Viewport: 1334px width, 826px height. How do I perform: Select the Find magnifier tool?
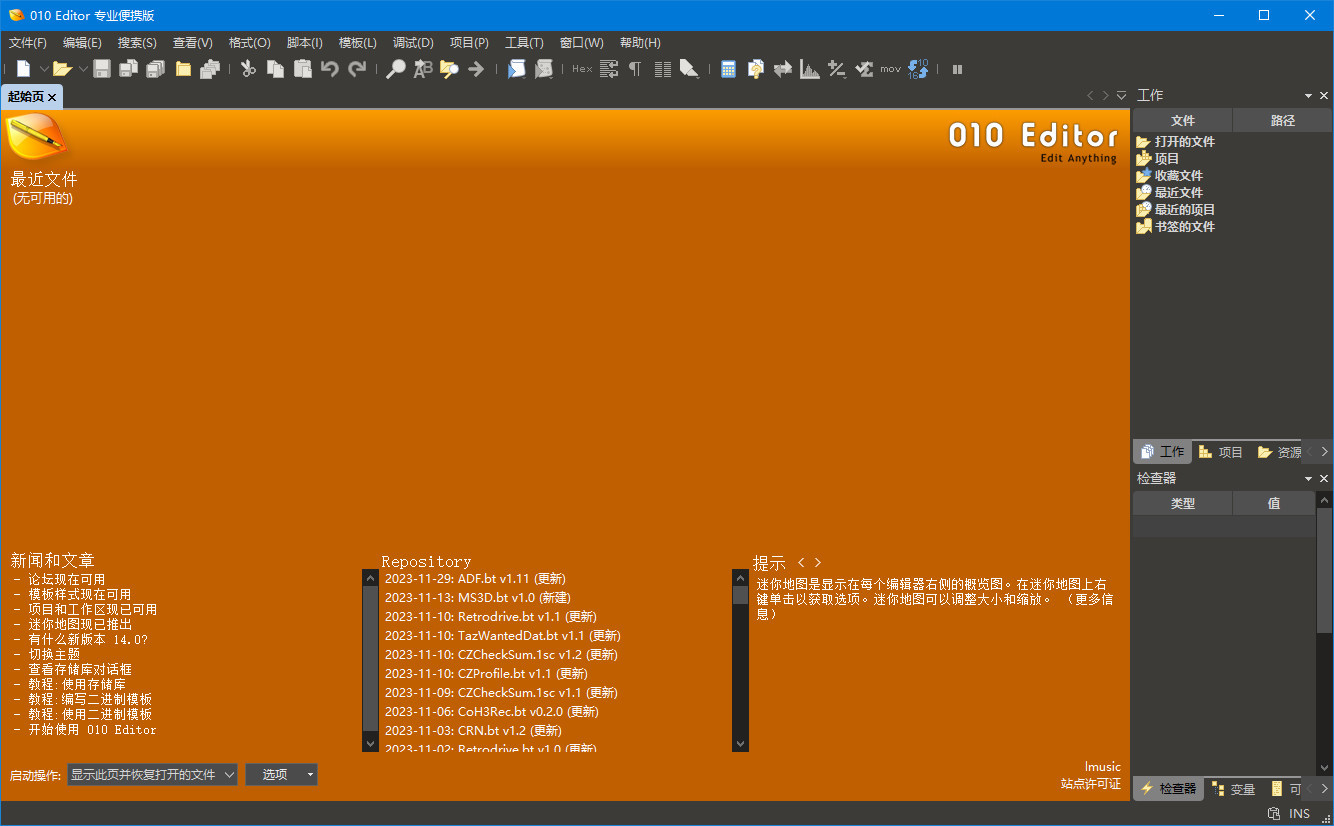click(395, 68)
